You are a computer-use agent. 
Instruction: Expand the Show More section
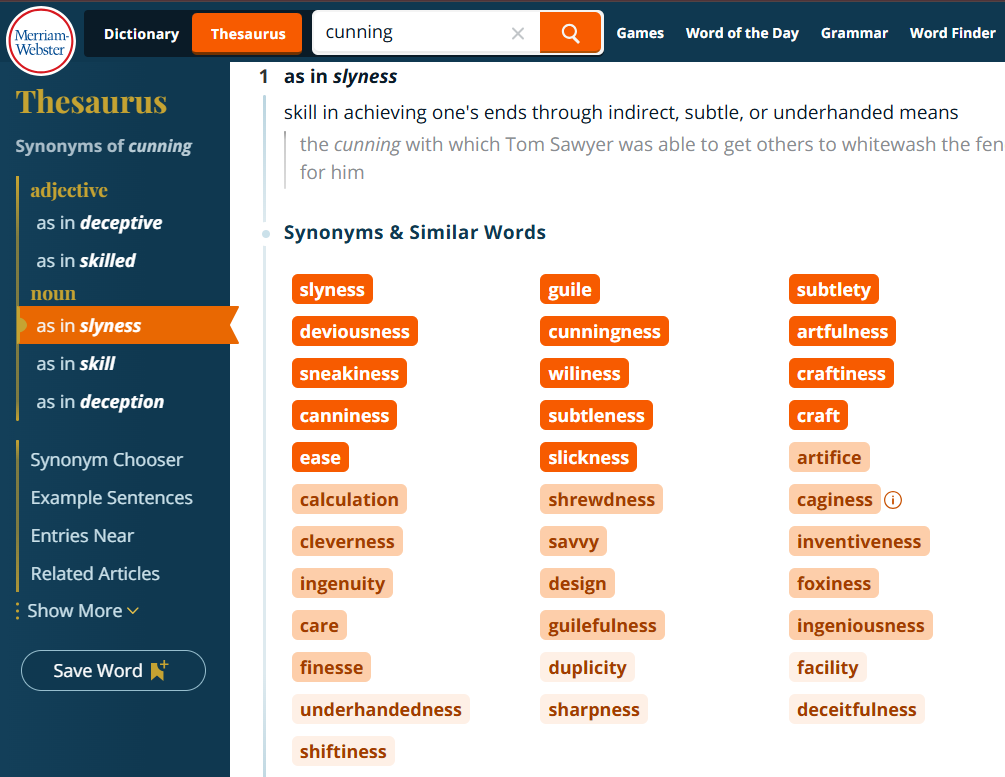[83, 610]
